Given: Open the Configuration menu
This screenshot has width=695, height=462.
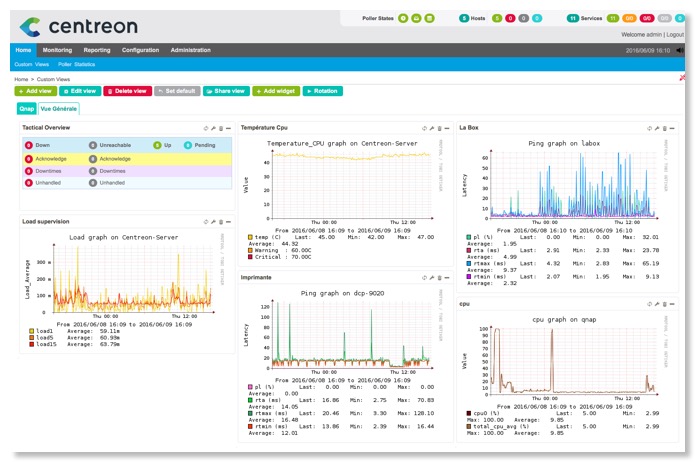Looking at the screenshot, I should point(140,49).
